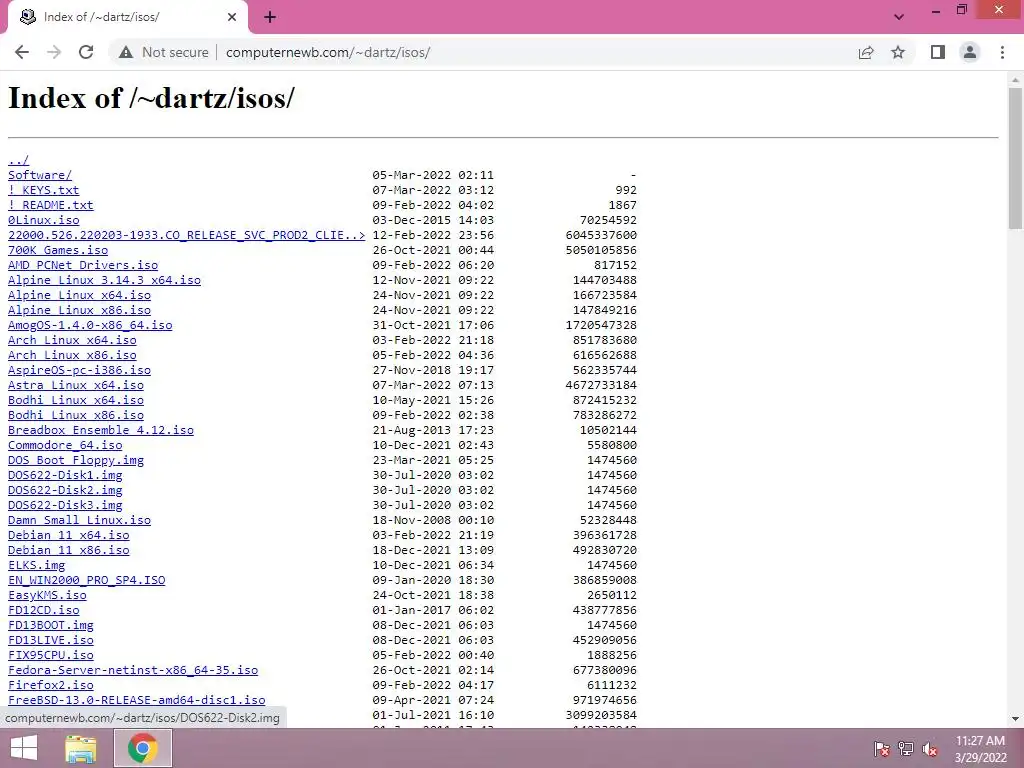1024x768 pixels.
Task: Bookmark this page with star icon
Action: (898, 52)
